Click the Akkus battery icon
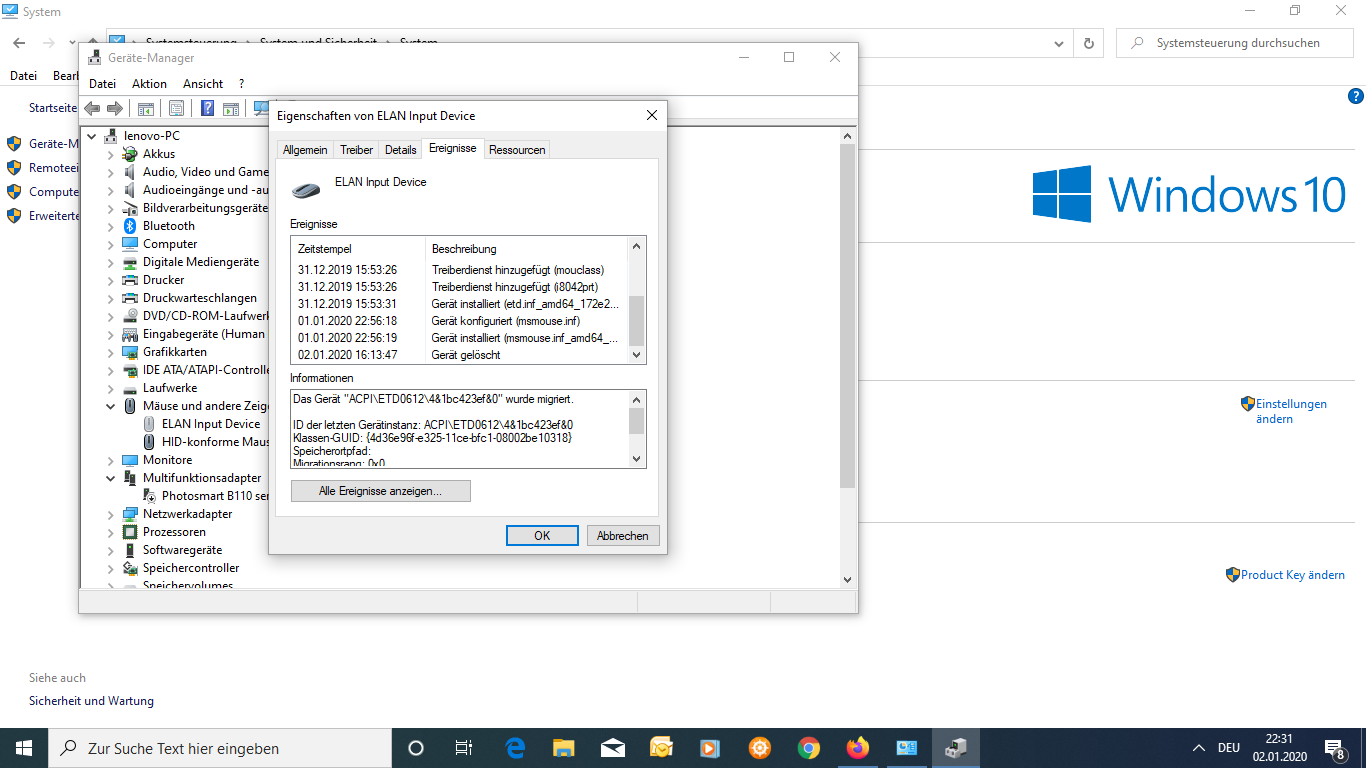 pos(130,154)
